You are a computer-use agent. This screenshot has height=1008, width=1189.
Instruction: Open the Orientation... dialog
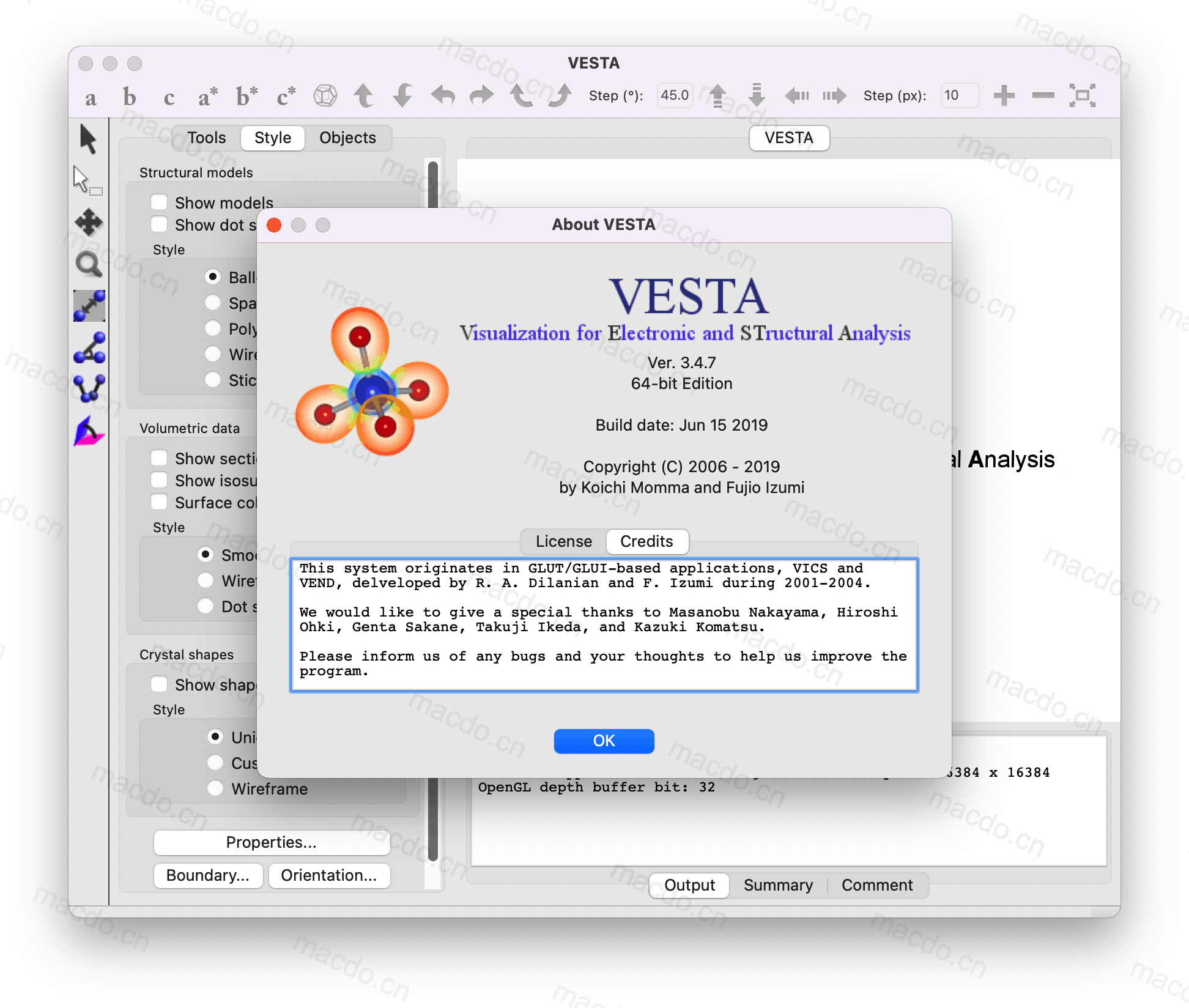[329, 875]
